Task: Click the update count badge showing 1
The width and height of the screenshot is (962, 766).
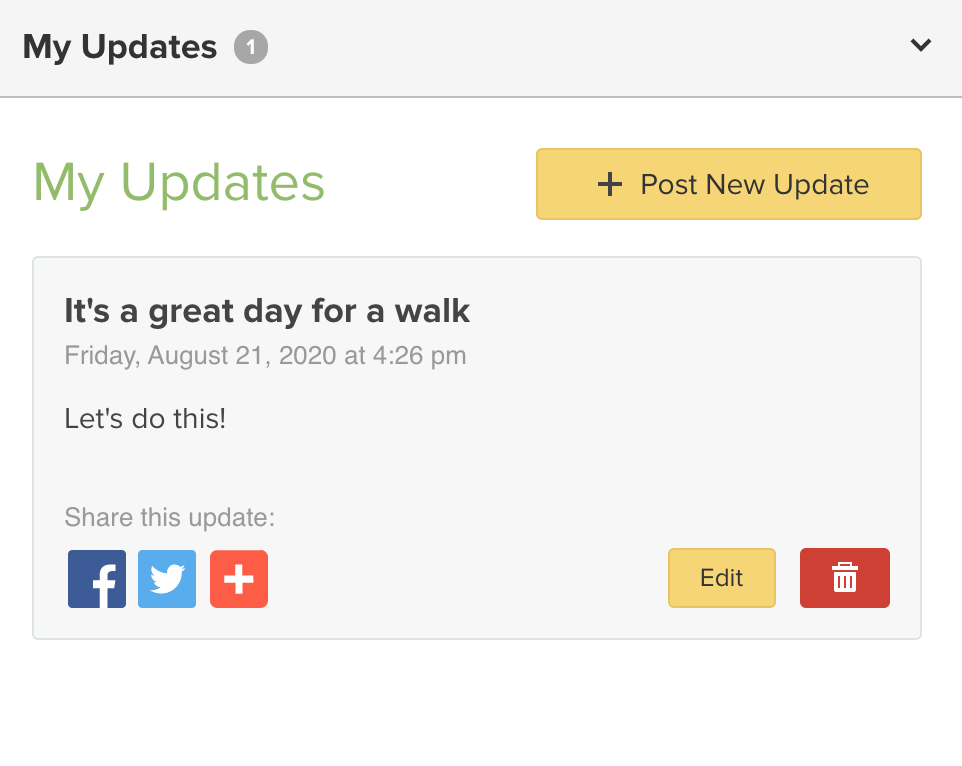Action: tap(251, 47)
